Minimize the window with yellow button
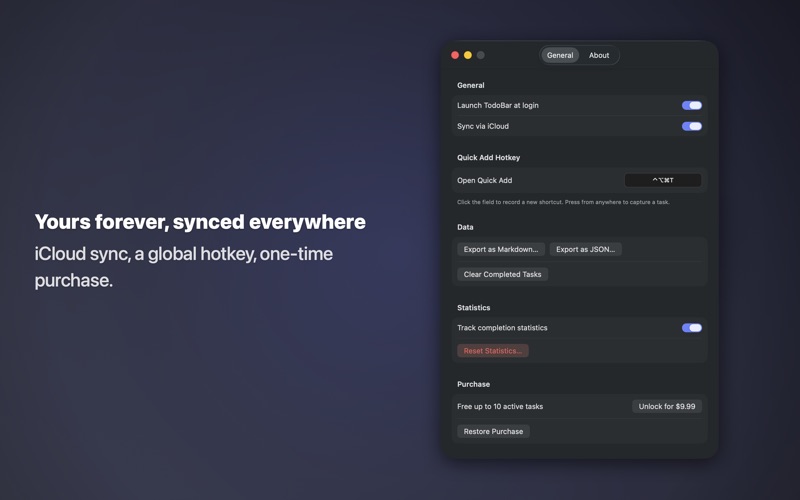Screen dimensions: 800x500 [468, 55]
